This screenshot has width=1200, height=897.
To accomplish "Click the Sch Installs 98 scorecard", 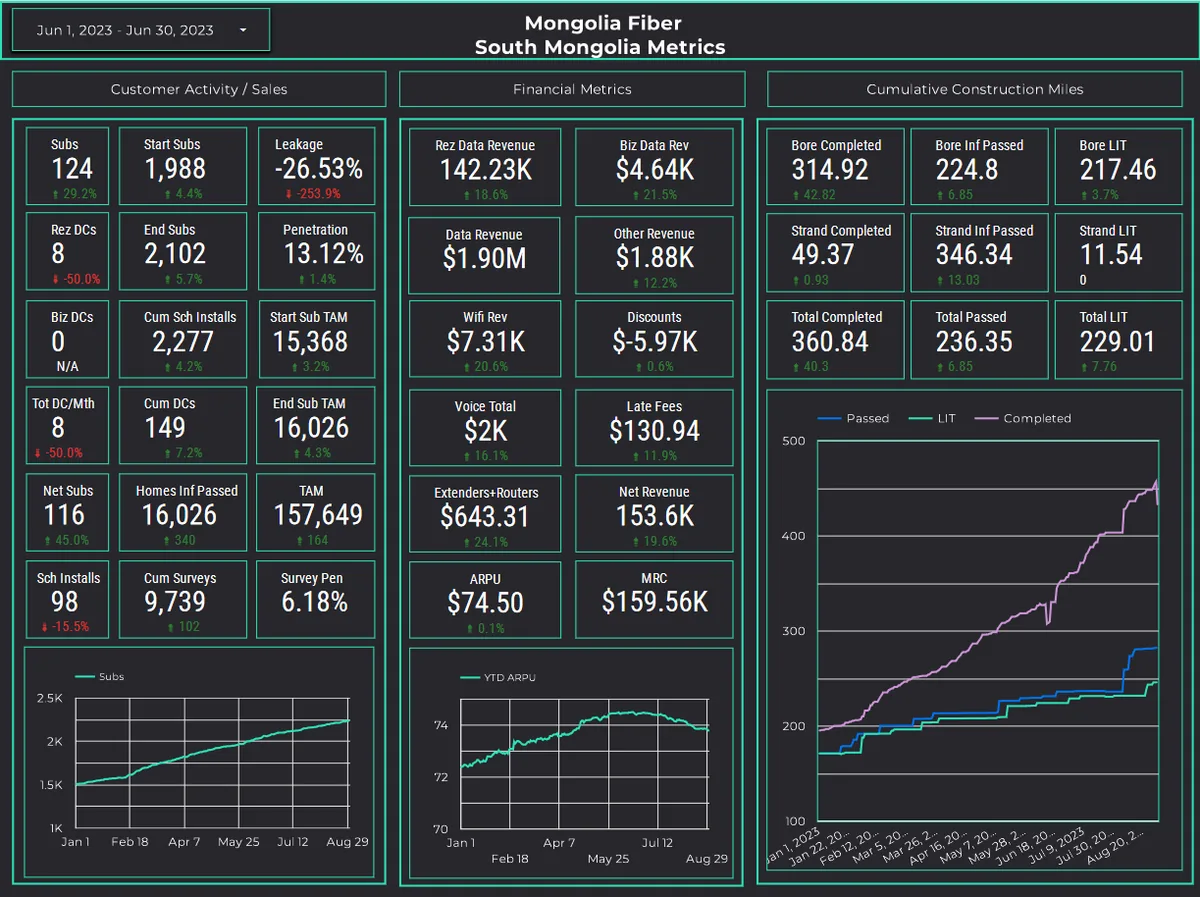I will [x=67, y=600].
